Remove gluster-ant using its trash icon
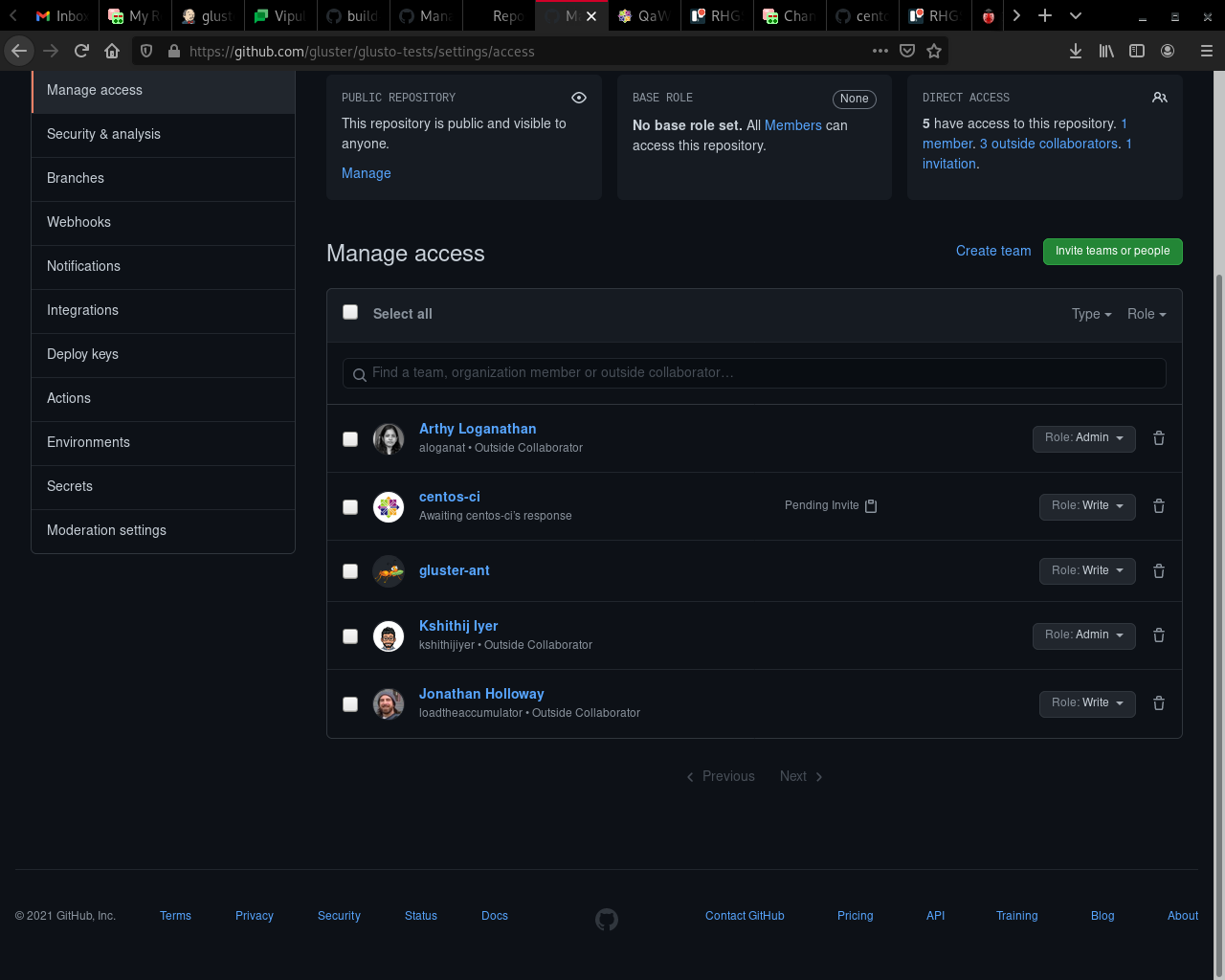The image size is (1225, 980). (x=1159, y=571)
